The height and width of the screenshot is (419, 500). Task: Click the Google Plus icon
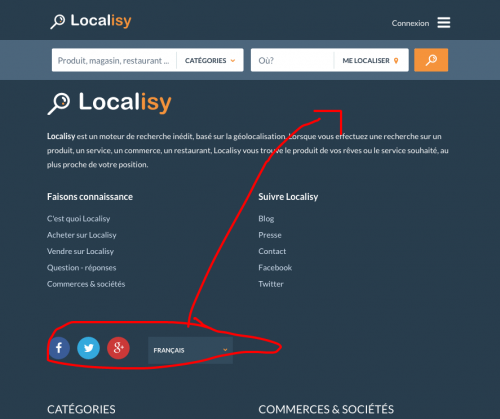pos(118,348)
